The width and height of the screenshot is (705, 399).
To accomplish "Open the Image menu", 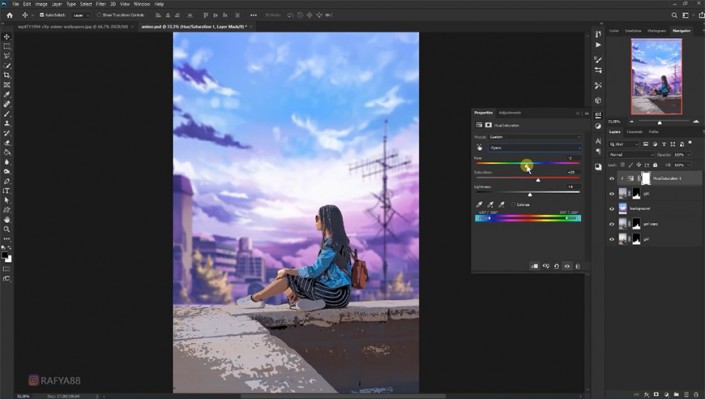I will [41, 4].
